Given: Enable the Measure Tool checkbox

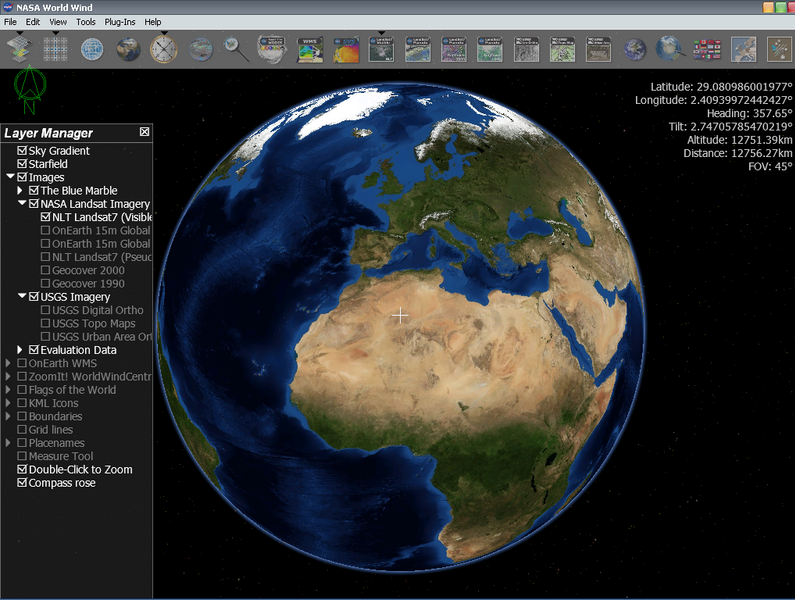Looking at the screenshot, I should (x=22, y=456).
